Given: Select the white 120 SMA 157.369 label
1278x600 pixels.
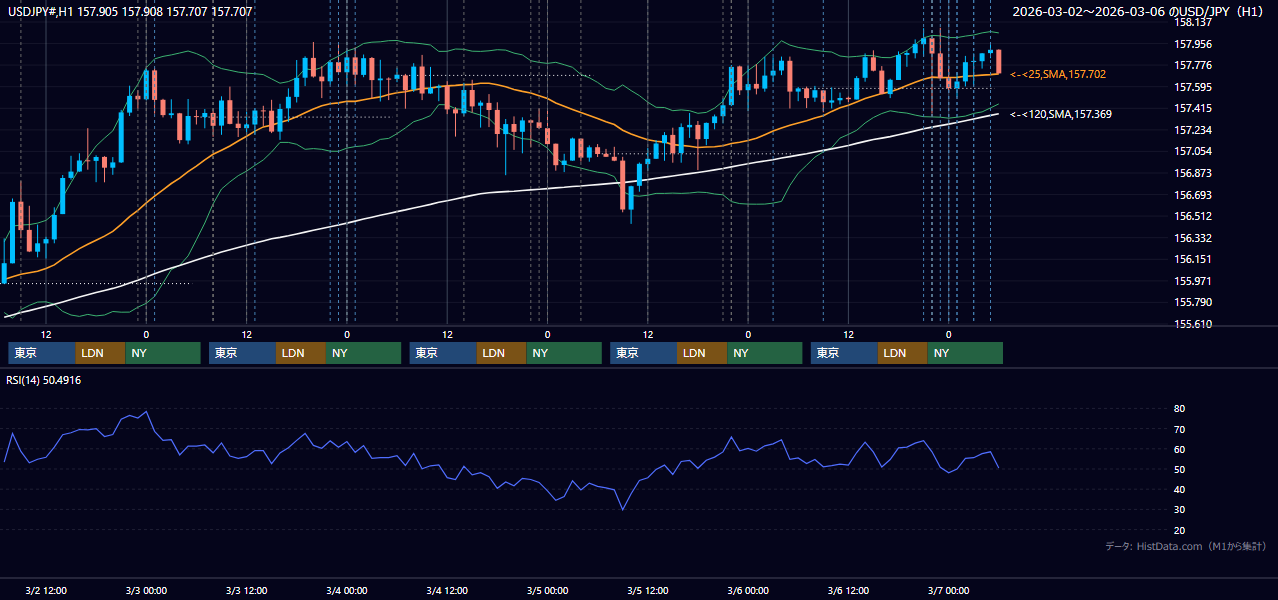Looking at the screenshot, I should (1061, 115).
